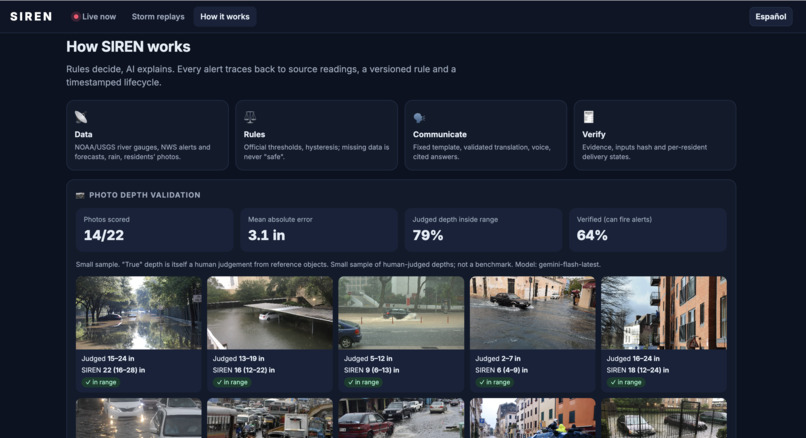Open the submerged car behind fence photo
This screenshot has height=438, width=806.
664,418
